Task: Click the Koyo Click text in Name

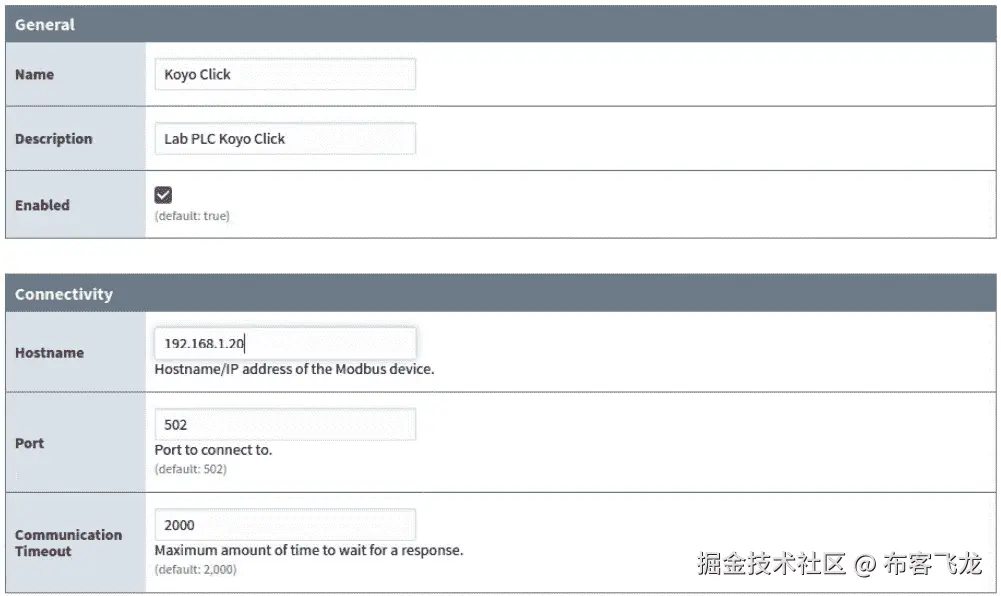Action: [x=200, y=74]
